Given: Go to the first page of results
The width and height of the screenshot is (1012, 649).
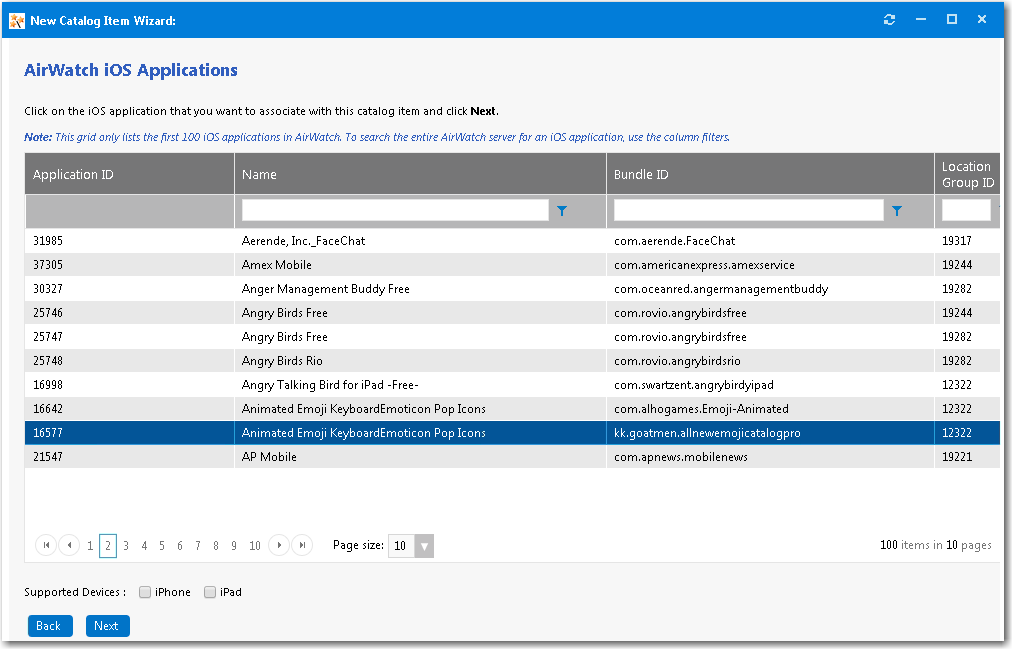Looking at the screenshot, I should tap(46, 545).
